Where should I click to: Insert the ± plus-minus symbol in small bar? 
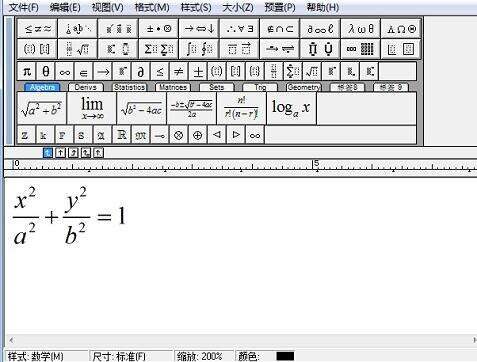[x=198, y=71]
